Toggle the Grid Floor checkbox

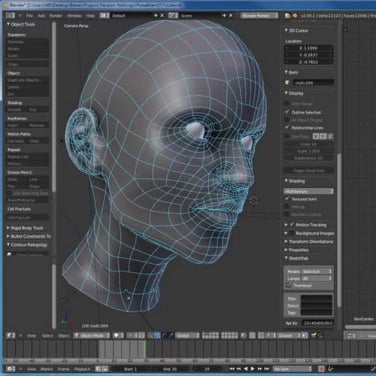(287, 136)
